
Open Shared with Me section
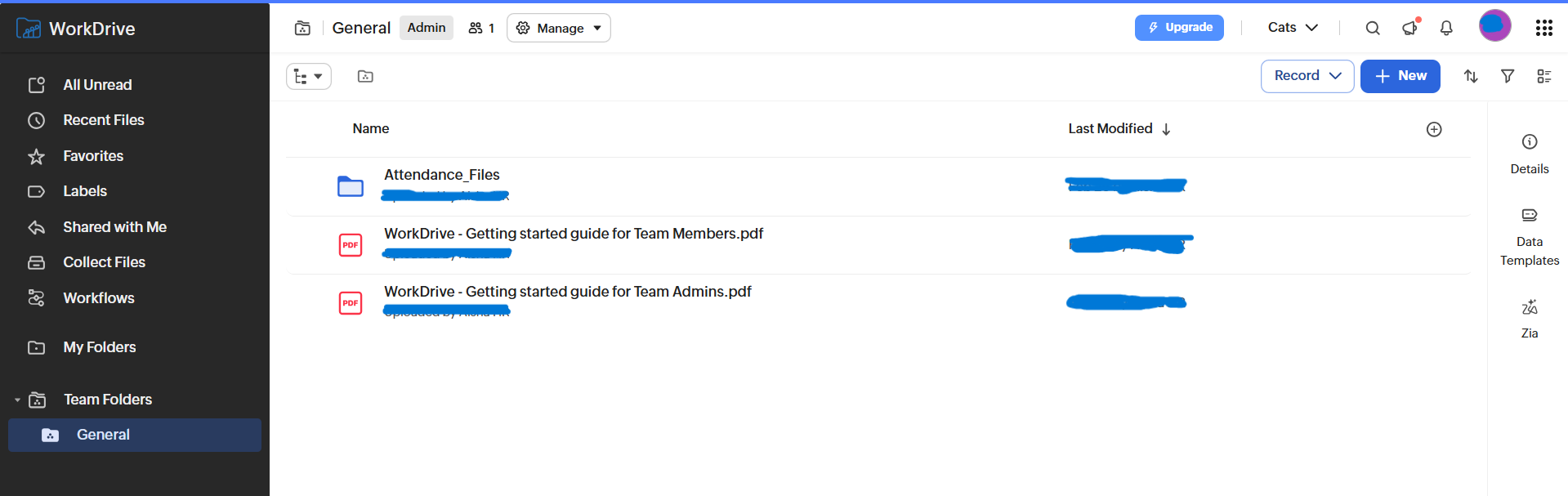coord(114,227)
